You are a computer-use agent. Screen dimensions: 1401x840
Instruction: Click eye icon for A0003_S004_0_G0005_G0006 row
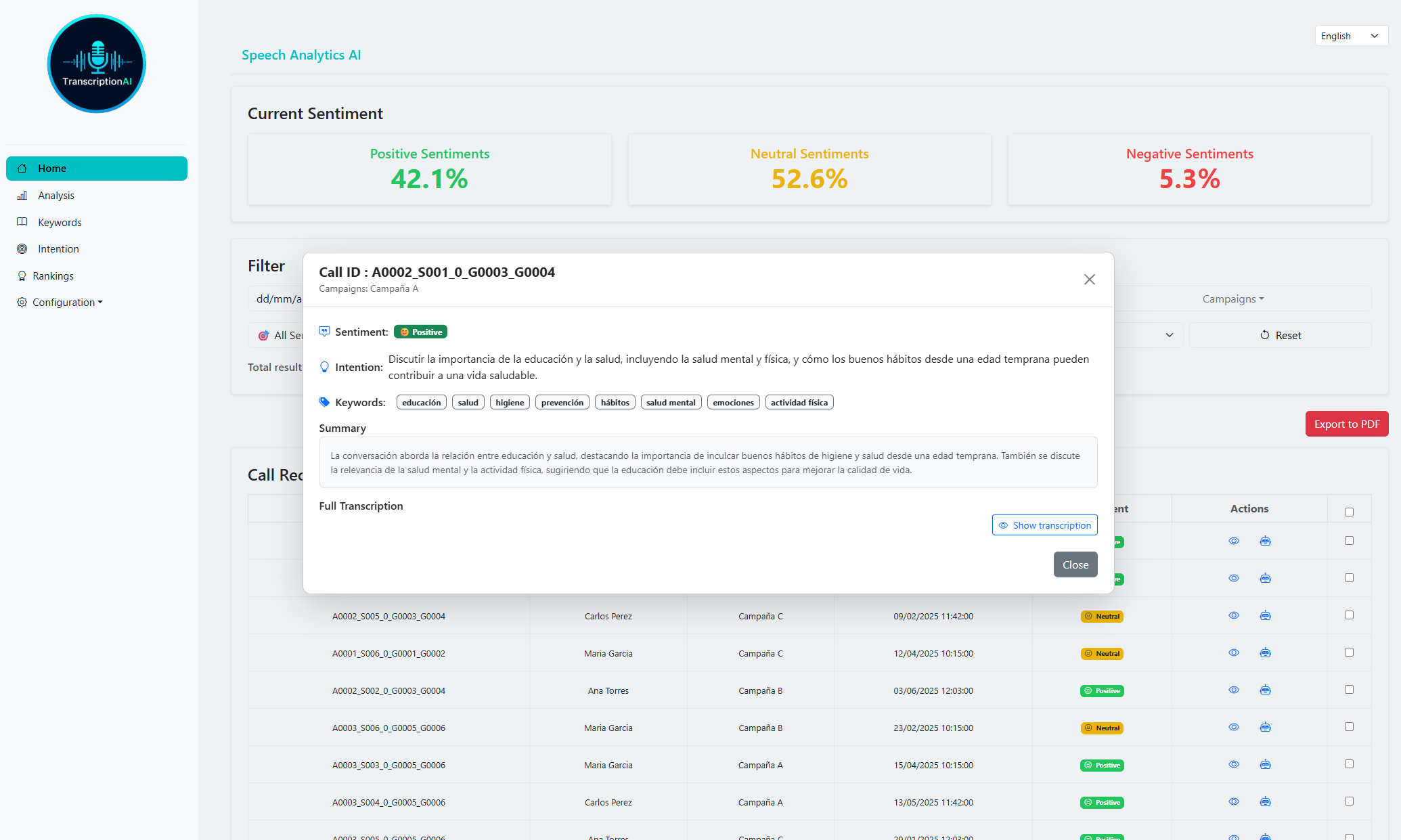(x=1234, y=801)
